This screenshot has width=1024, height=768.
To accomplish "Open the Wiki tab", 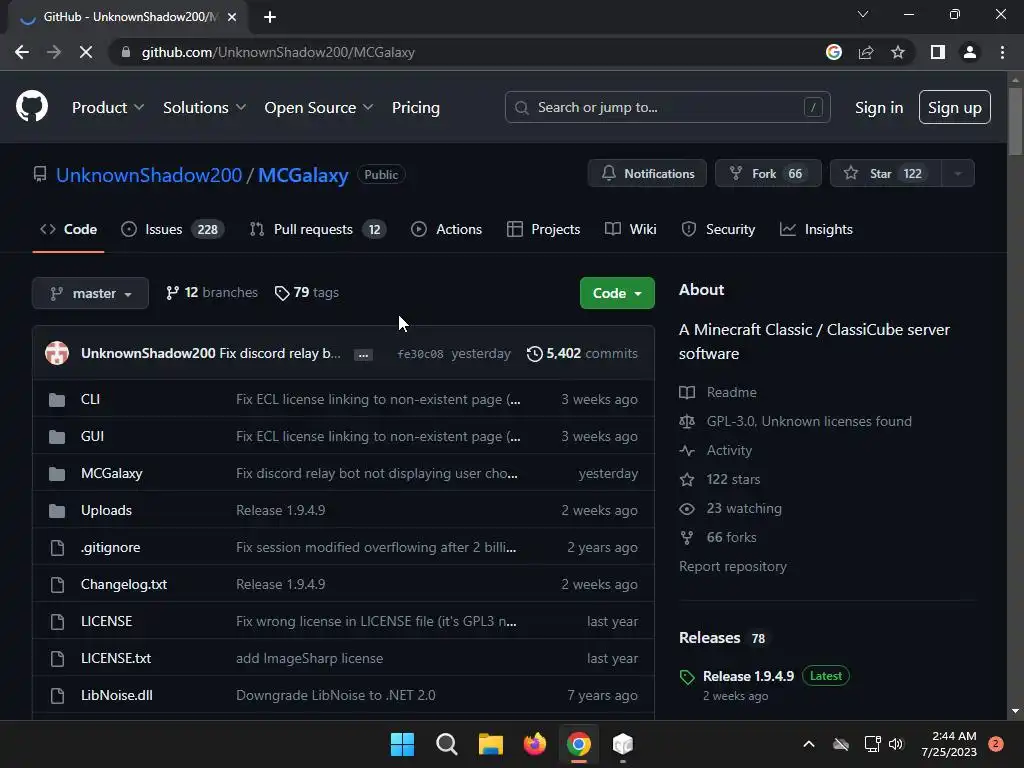I will pos(631,229).
